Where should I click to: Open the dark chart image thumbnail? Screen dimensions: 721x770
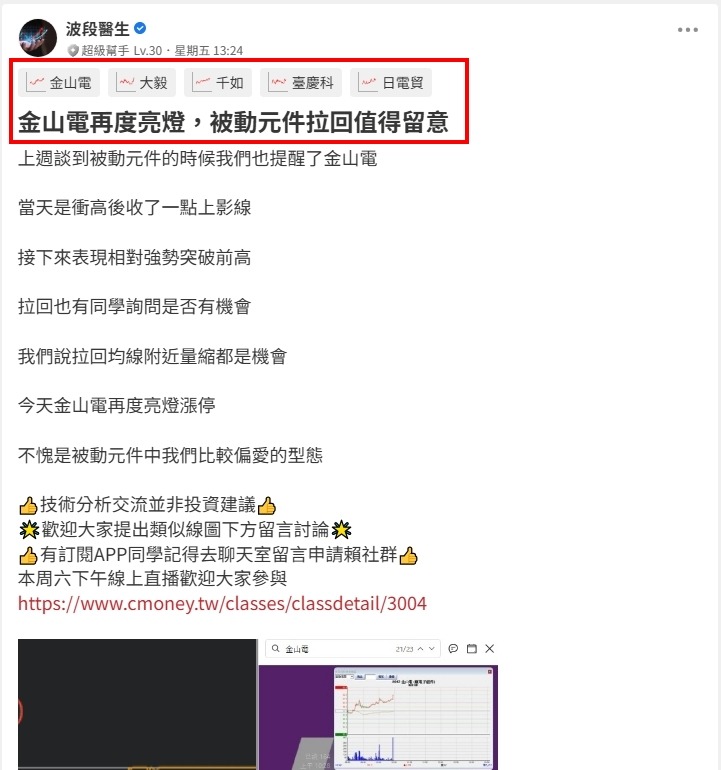pos(138,704)
